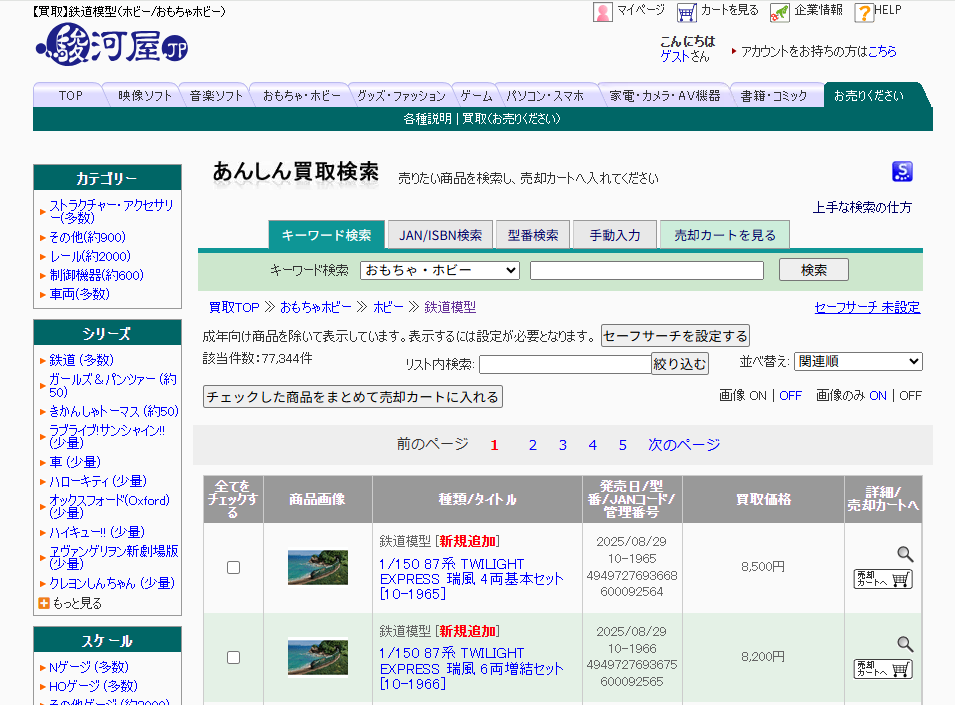Check the second product's selection checkbox
This screenshot has width=955, height=705.
(x=233, y=657)
